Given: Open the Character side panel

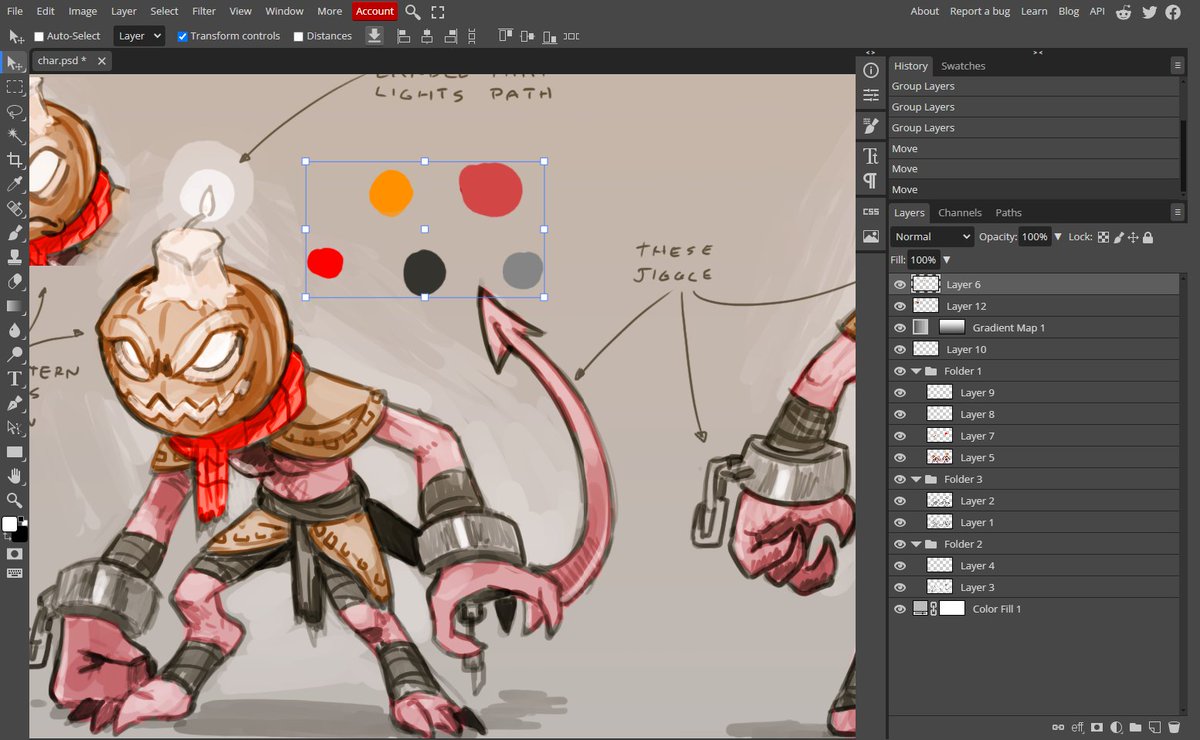Looking at the screenshot, I should tap(871, 156).
